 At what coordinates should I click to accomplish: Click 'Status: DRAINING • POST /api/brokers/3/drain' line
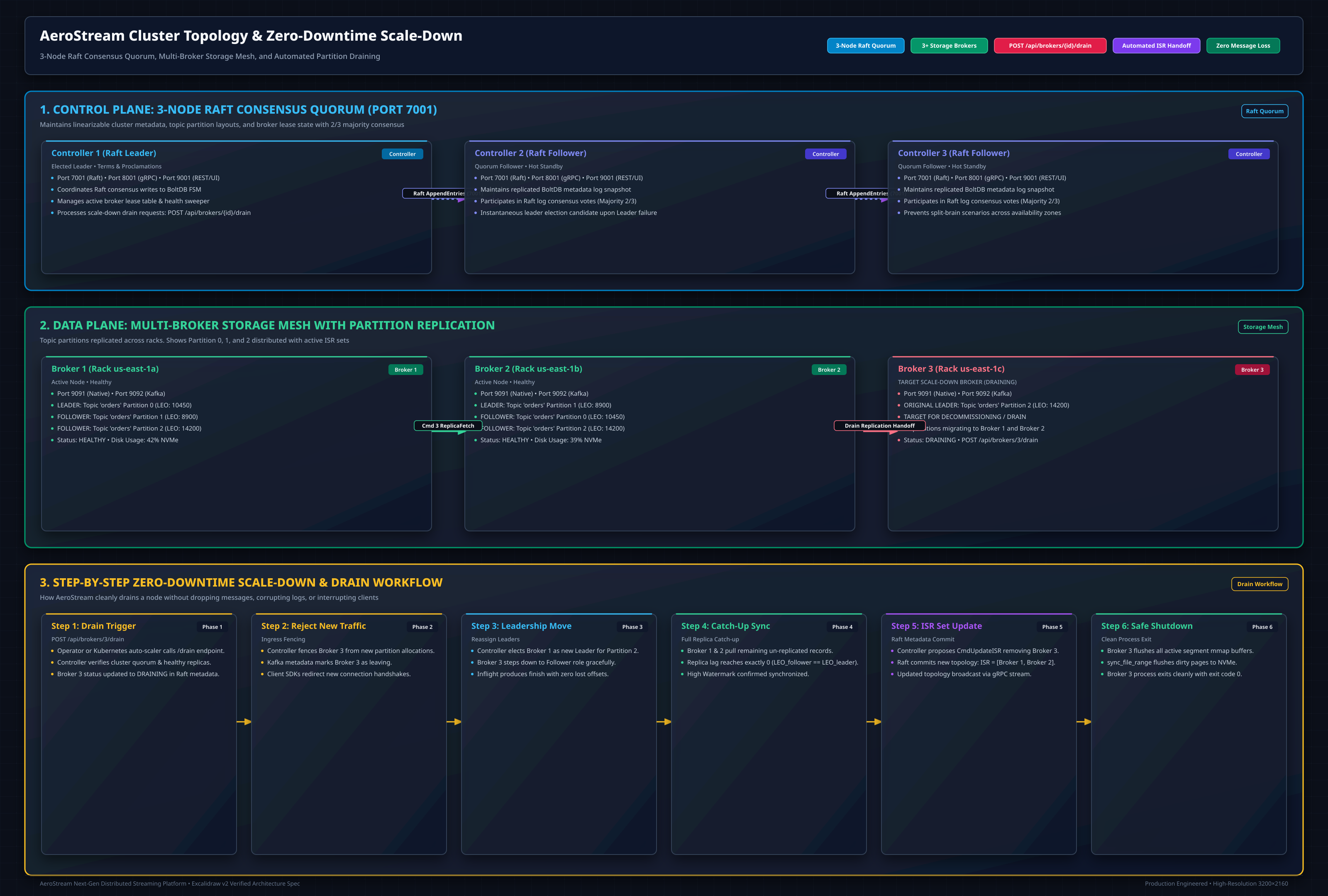click(970, 440)
